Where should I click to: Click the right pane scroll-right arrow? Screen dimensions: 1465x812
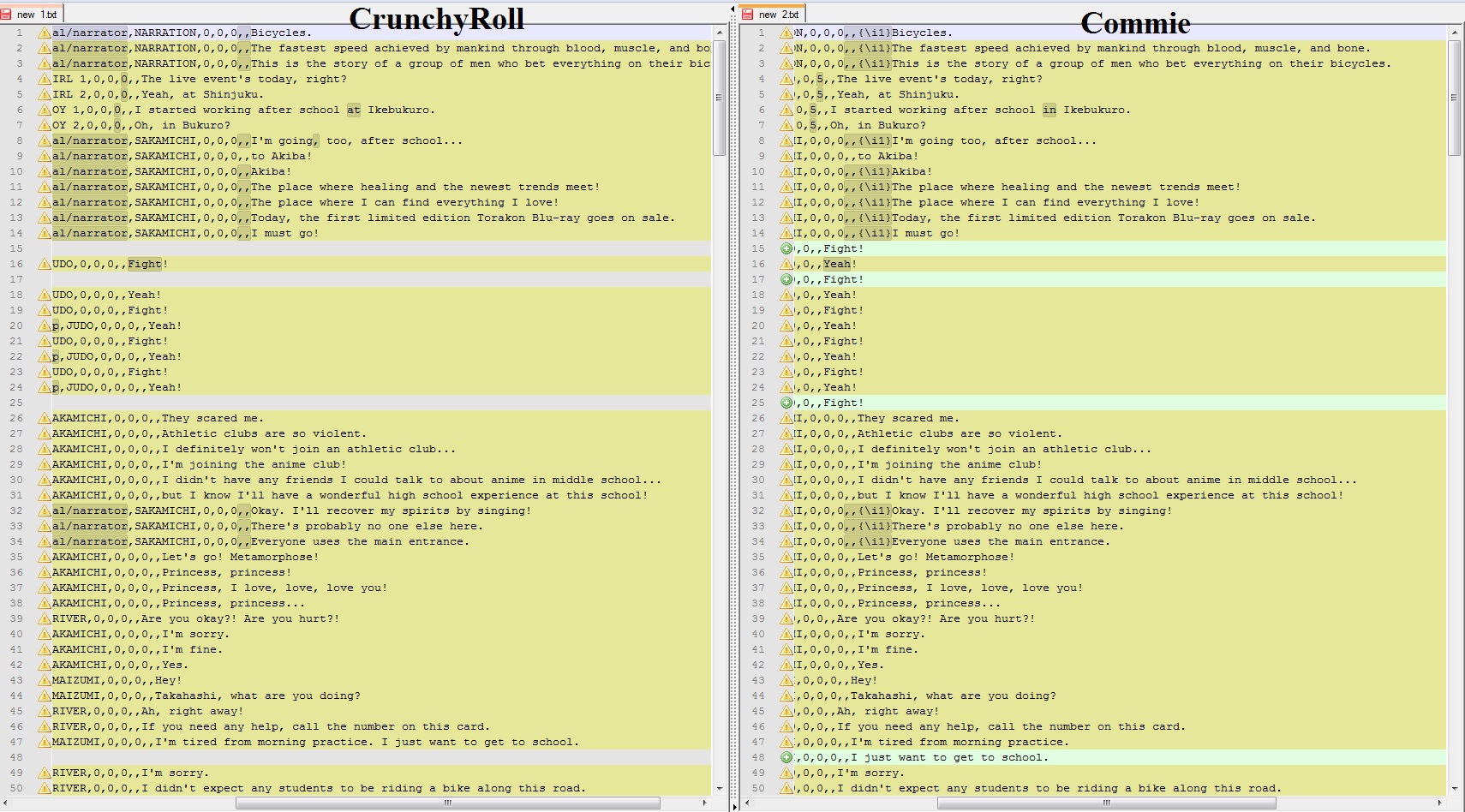1440,803
